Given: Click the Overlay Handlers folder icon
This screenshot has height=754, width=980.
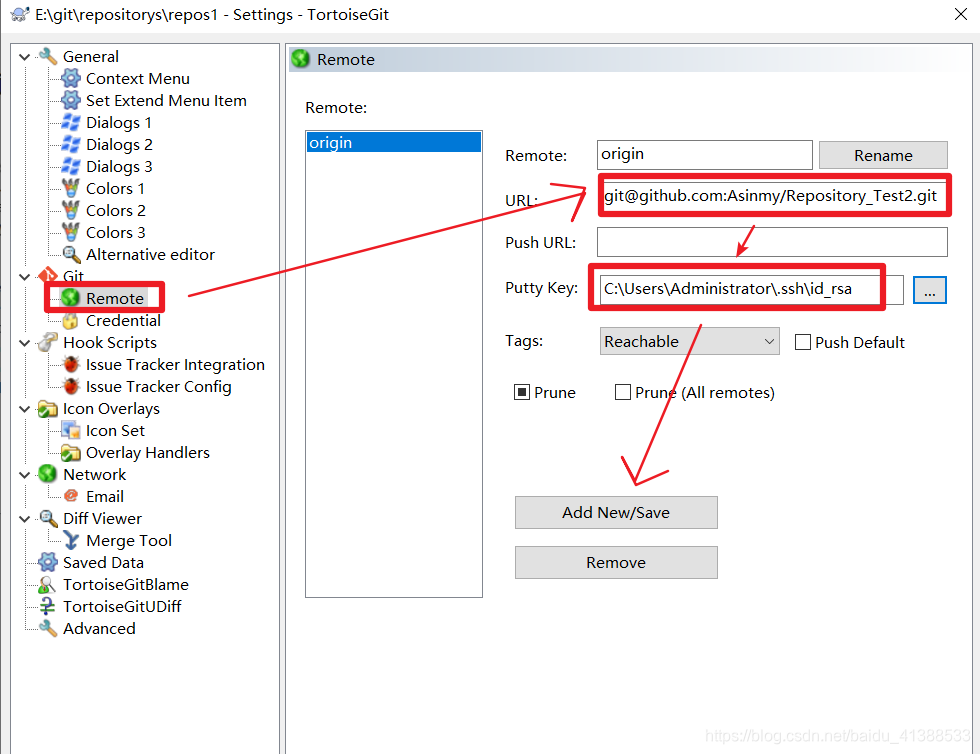Looking at the screenshot, I should click(71, 452).
